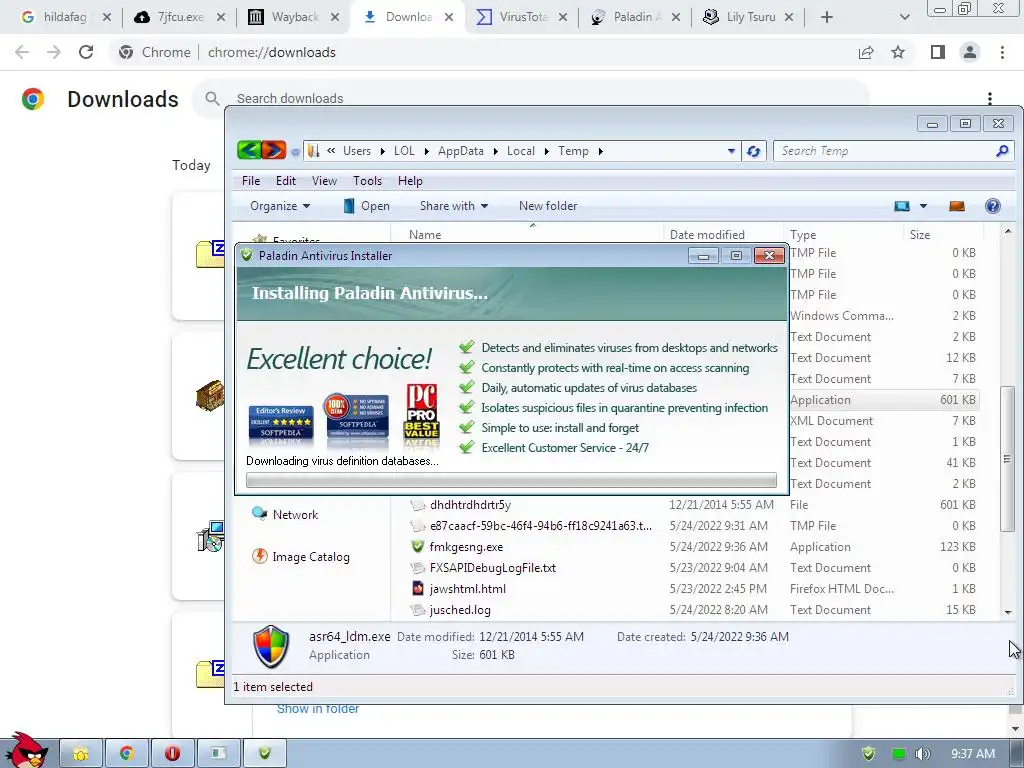Image resolution: width=1024 pixels, height=768 pixels.
Task: Open view options dropdown arrow
Action: point(923,206)
